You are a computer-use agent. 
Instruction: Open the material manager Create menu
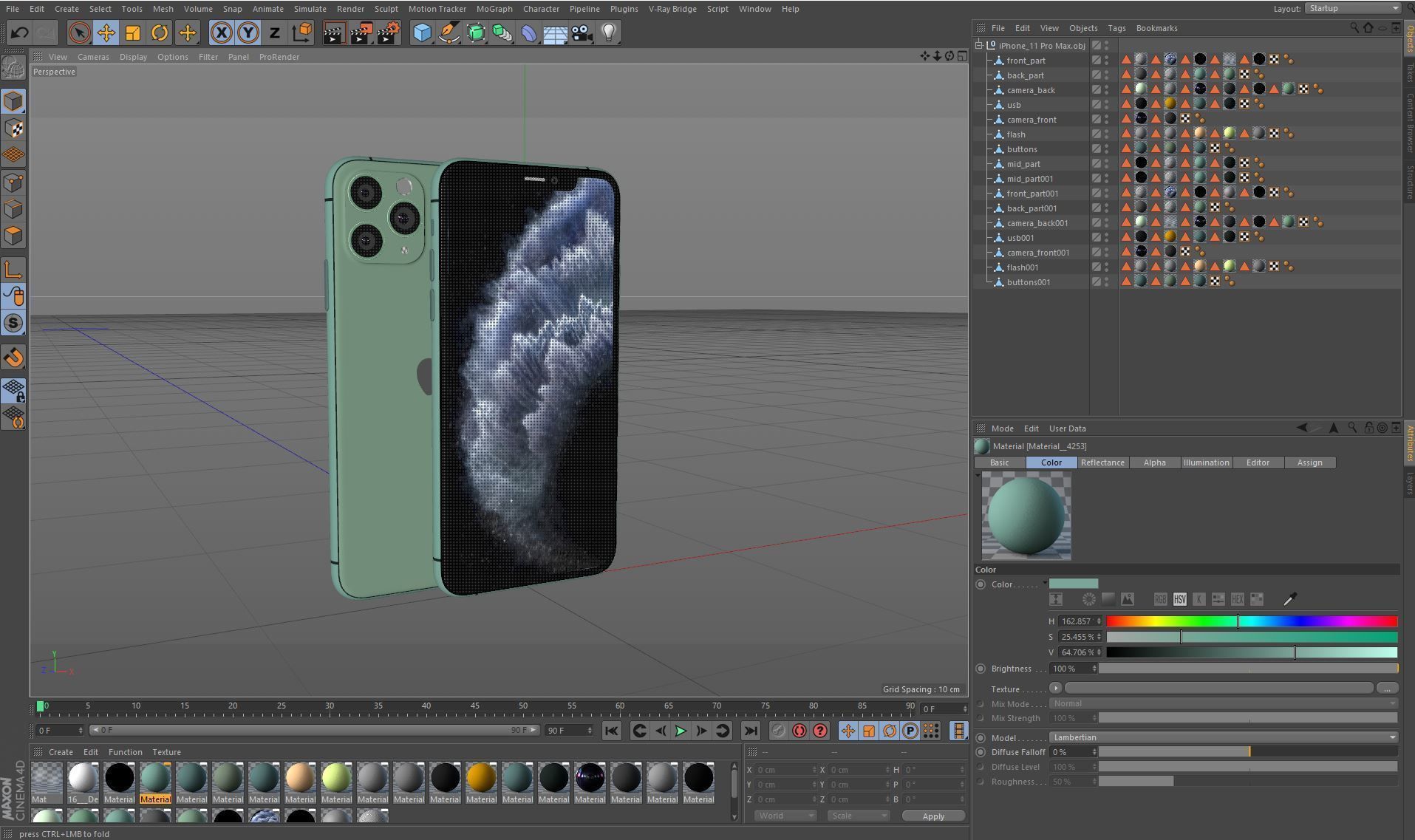[x=61, y=752]
